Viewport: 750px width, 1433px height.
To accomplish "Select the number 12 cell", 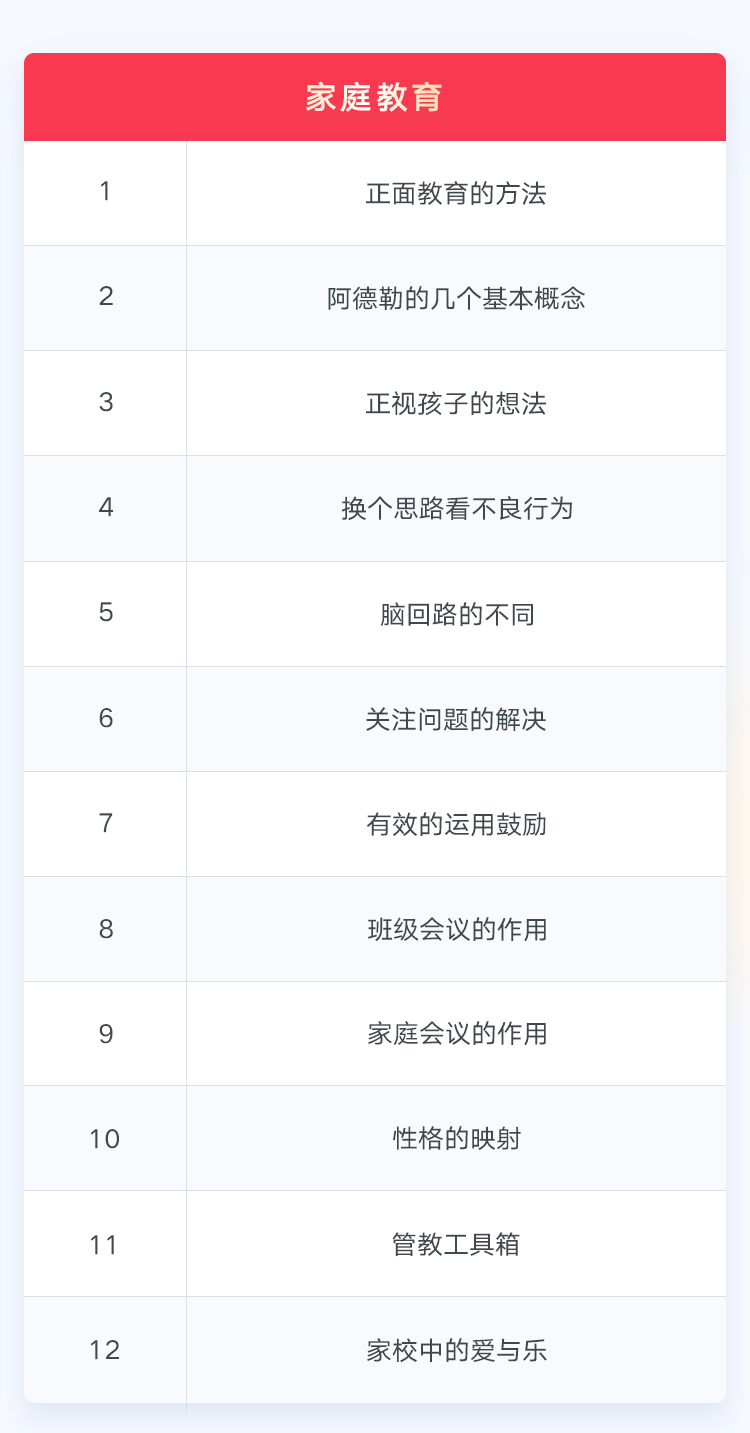I will [x=105, y=1350].
